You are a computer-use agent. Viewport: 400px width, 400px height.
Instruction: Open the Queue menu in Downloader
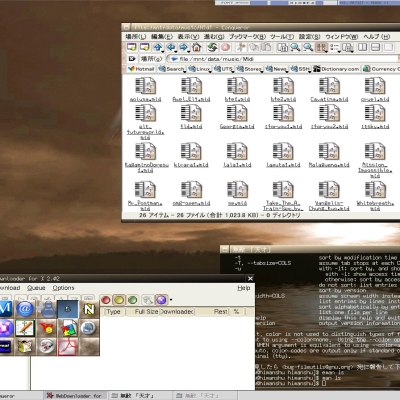click(36, 288)
